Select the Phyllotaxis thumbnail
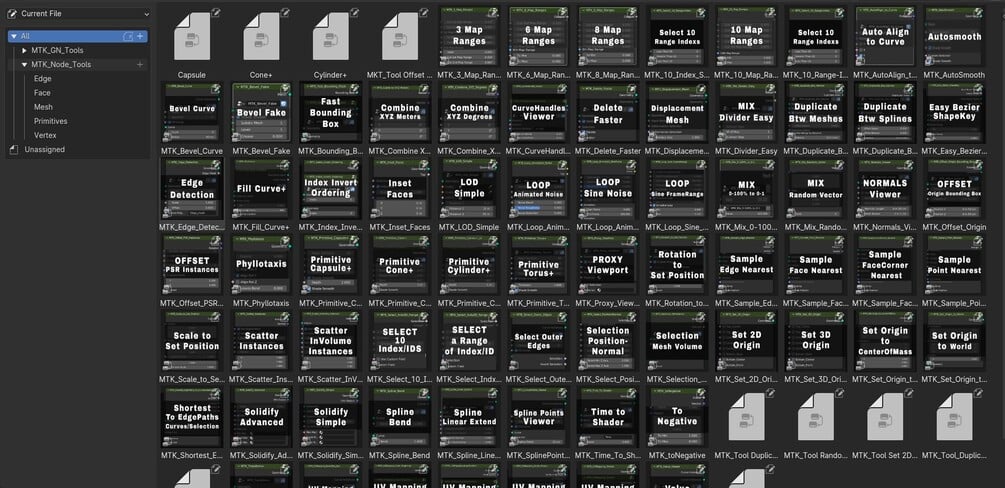 [261, 265]
